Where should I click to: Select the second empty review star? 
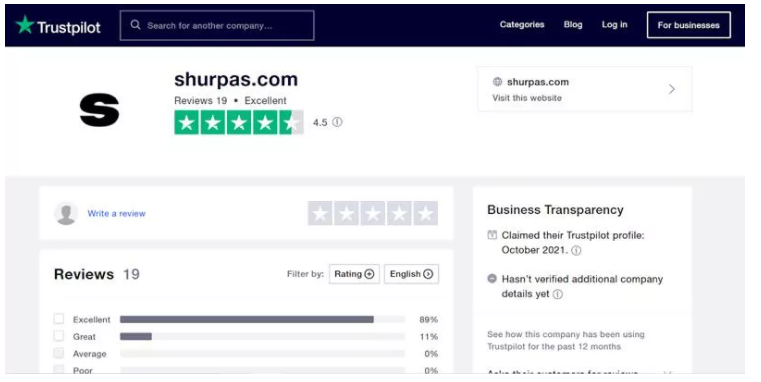tap(347, 214)
